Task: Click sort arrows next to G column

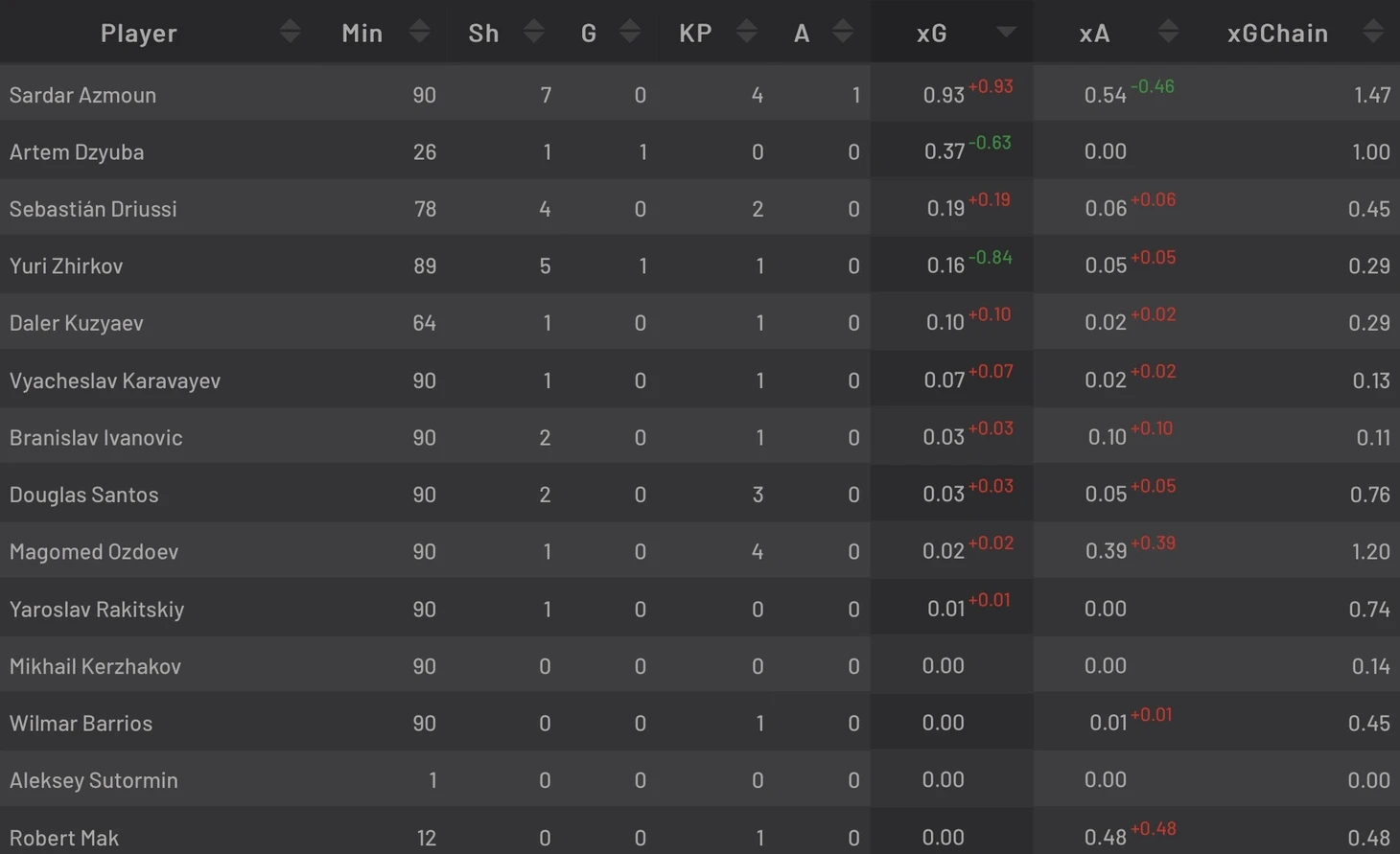Action: pyautogui.click(x=630, y=33)
